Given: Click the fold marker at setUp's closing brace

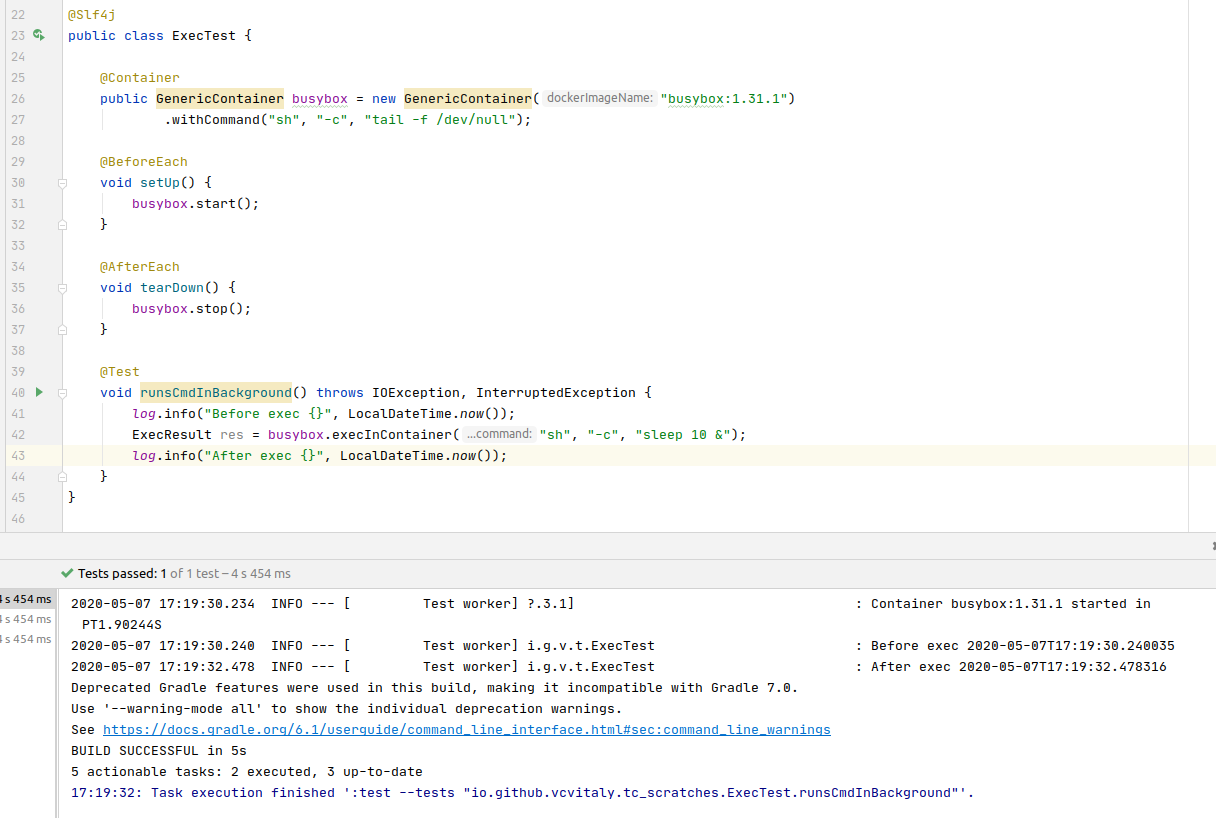Looking at the screenshot, I should click(x=61, y=224).
